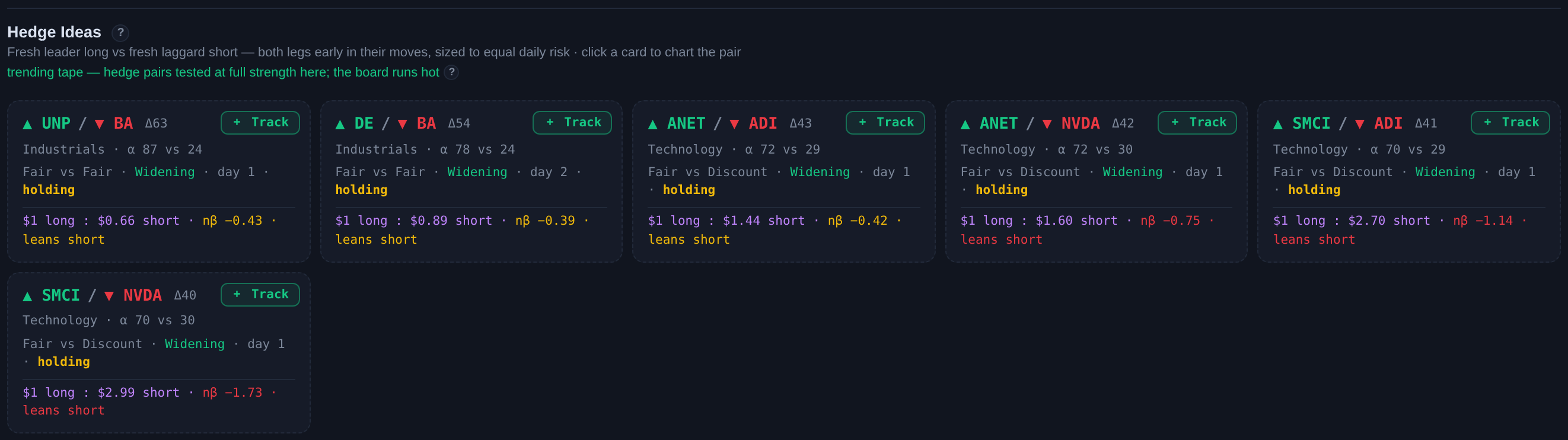Click the red down arrow before ADI in ANET card

[x=735, y=124]
